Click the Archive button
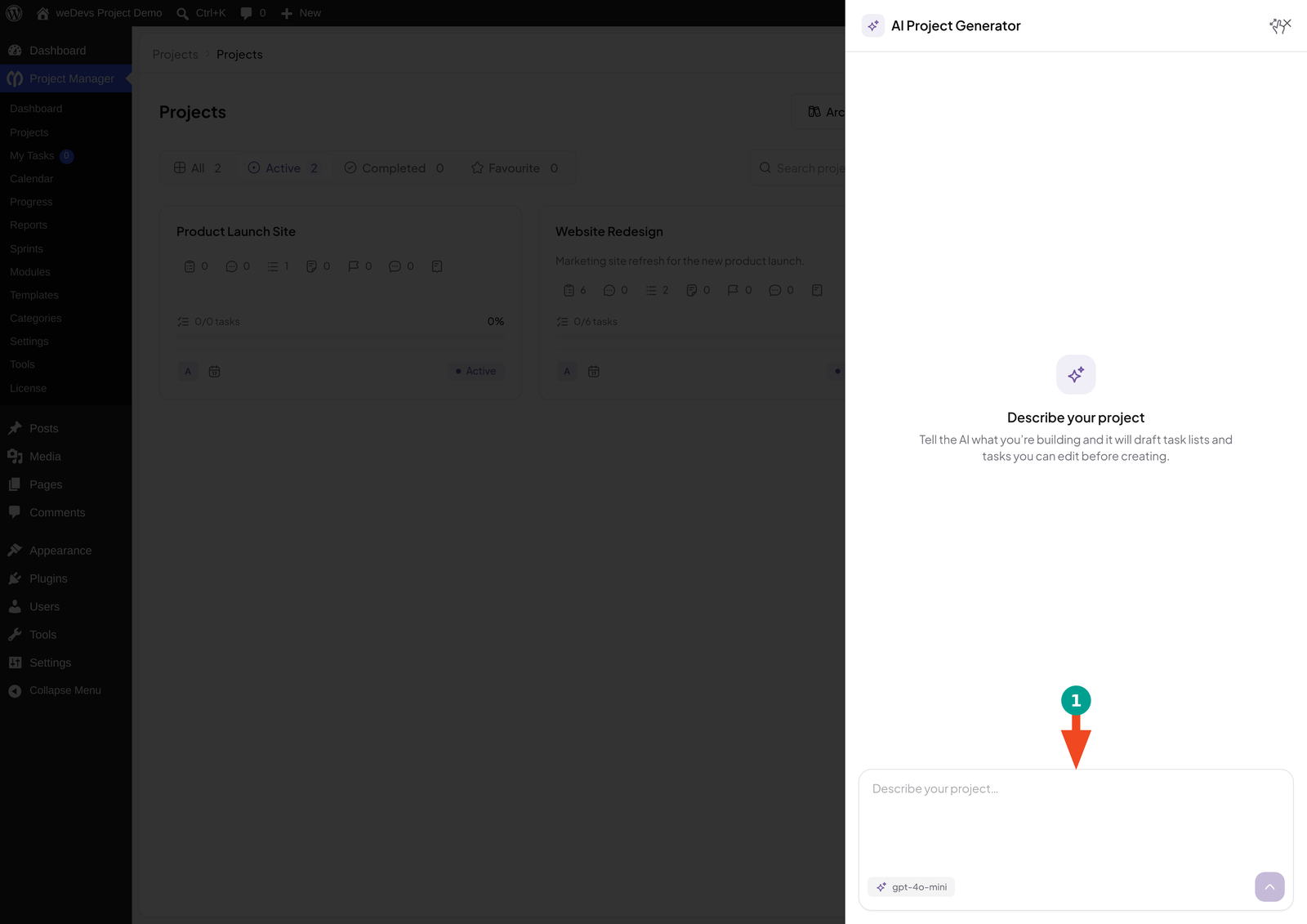 [819, 112]
